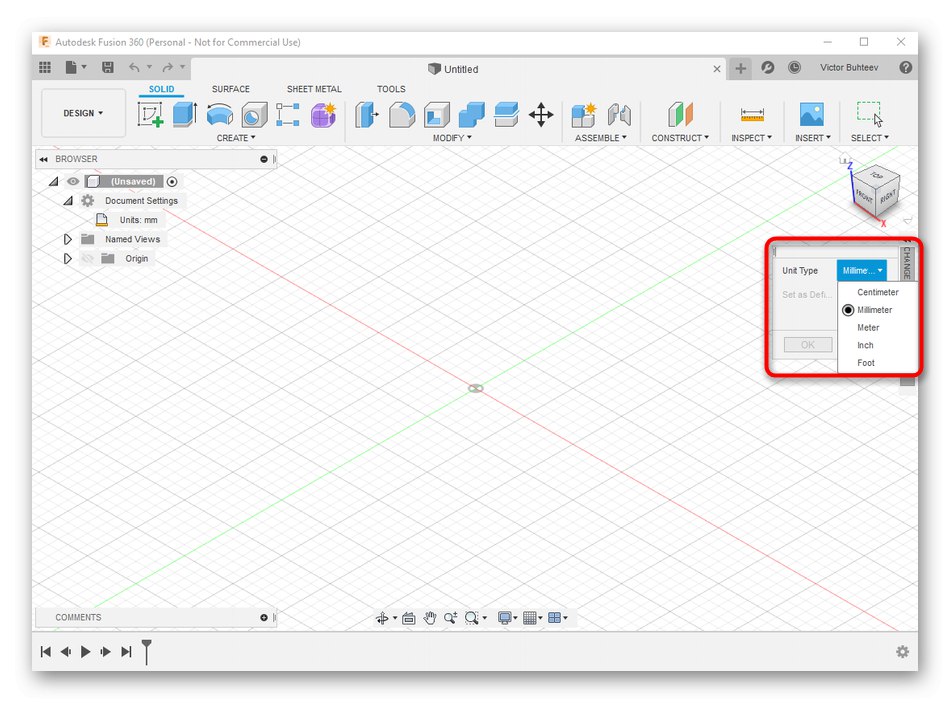Select the Millimeter radio option
This screenshot has height=703, width=950.
(x=848, y=310)
